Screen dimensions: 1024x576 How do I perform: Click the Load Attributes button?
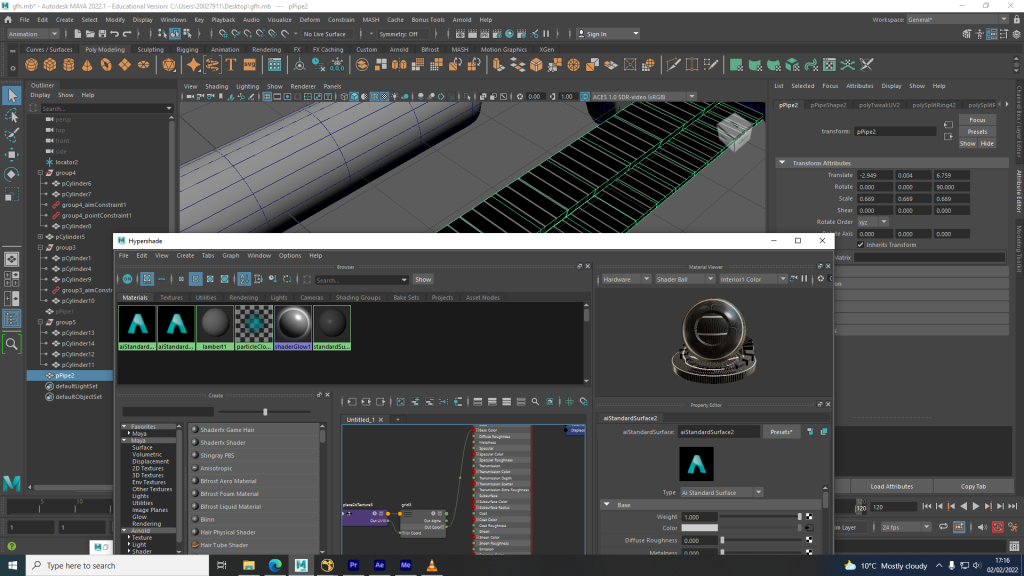click(x=891, y=487)
